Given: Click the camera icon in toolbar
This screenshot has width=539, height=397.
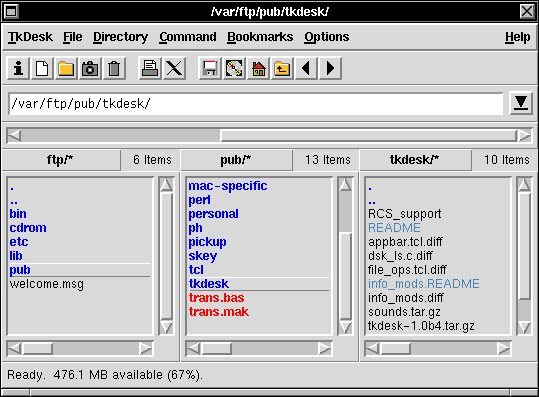Looking at the screenshot, I should (x=90, y=68).
